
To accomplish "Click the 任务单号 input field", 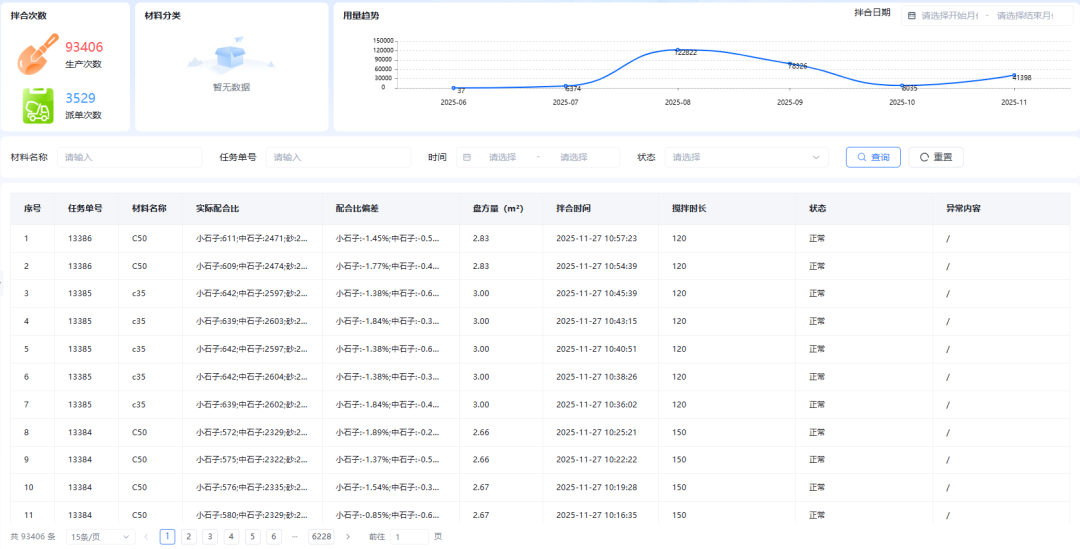I will (x=338, y=157).
